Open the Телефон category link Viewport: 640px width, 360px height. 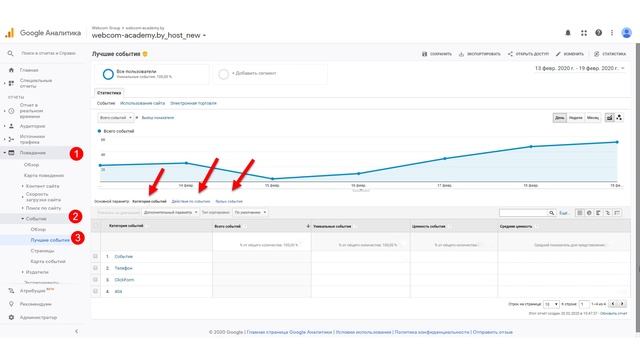[123, 268]
